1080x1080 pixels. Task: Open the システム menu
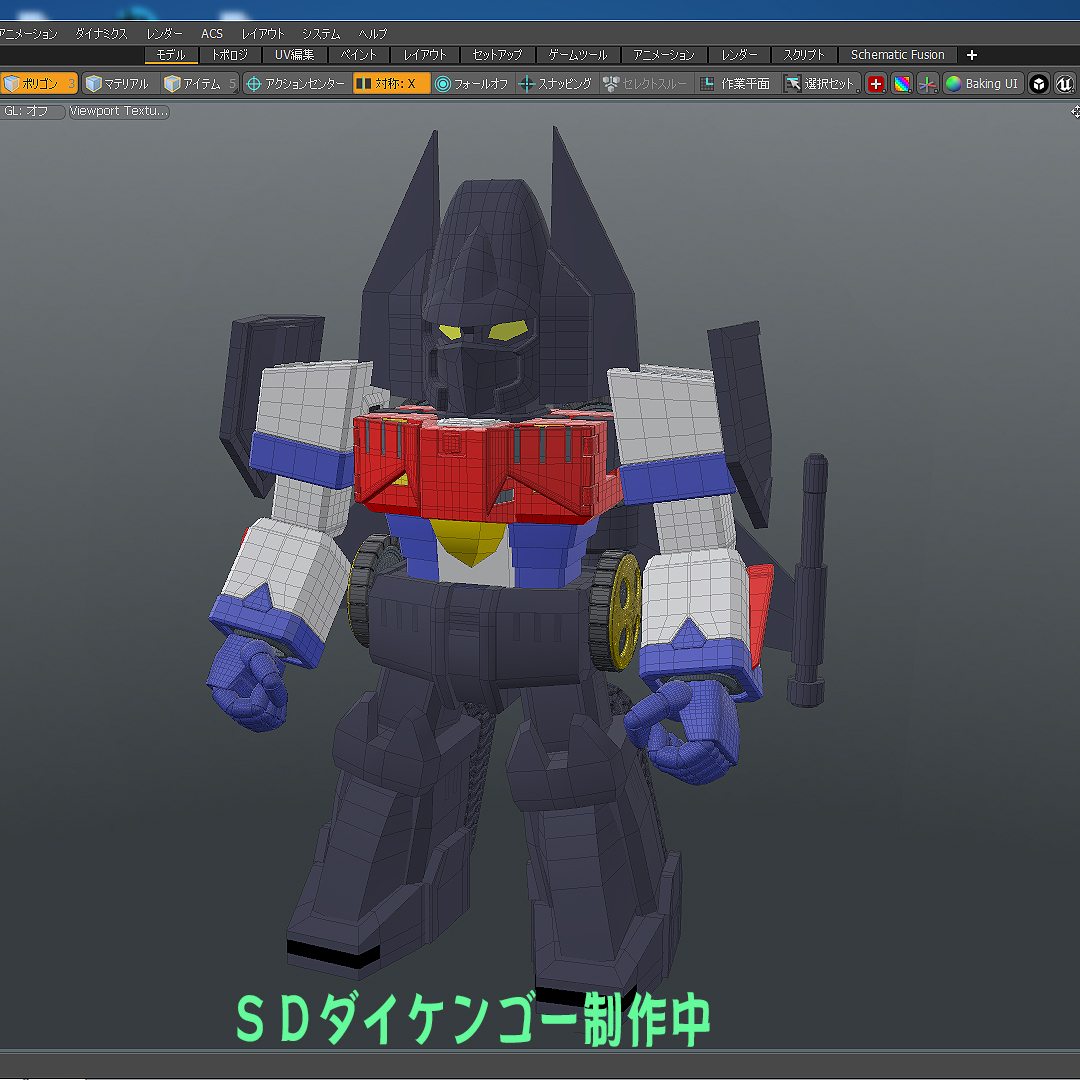pyautogui.click(x=321, y=33)
